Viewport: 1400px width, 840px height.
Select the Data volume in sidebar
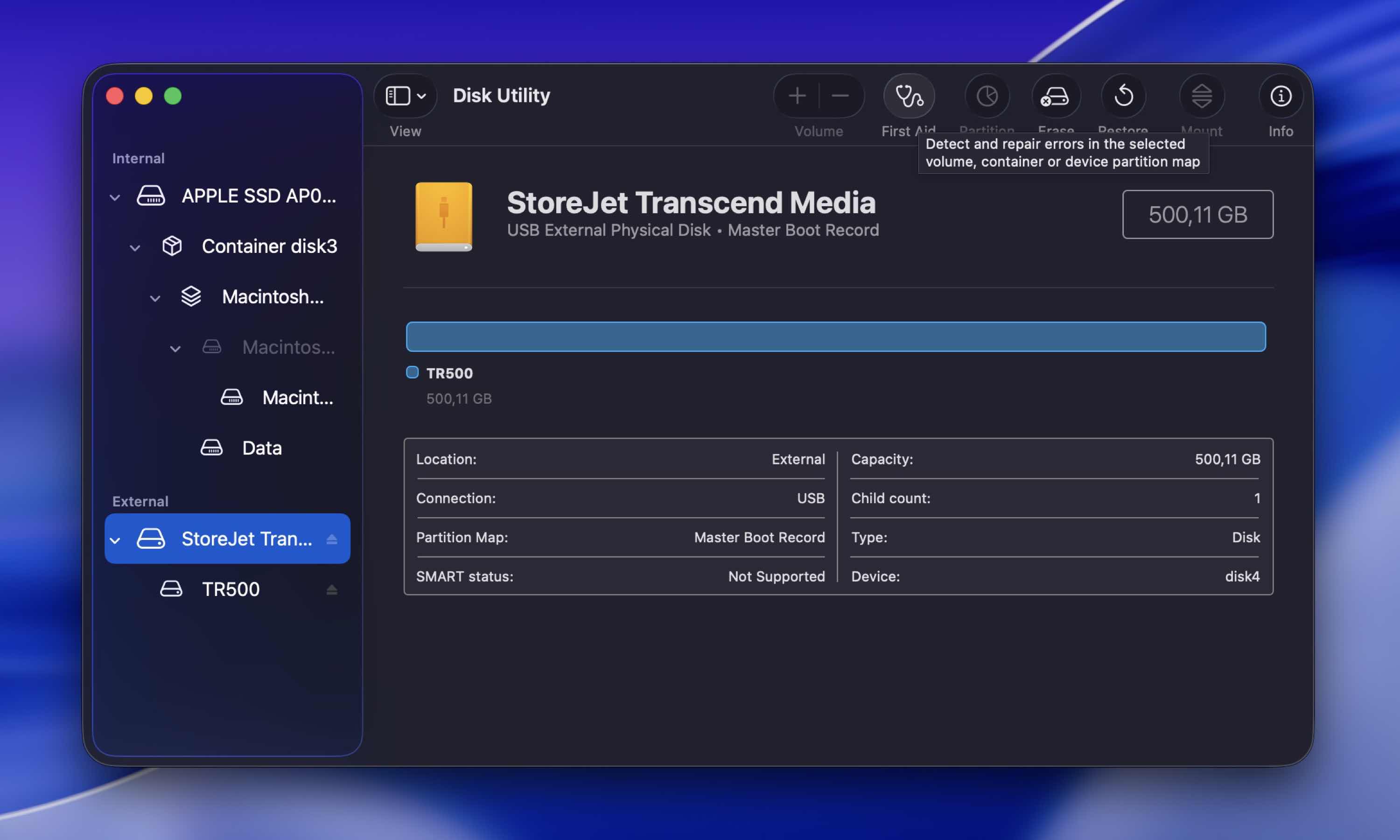click(x=227, y=448)
